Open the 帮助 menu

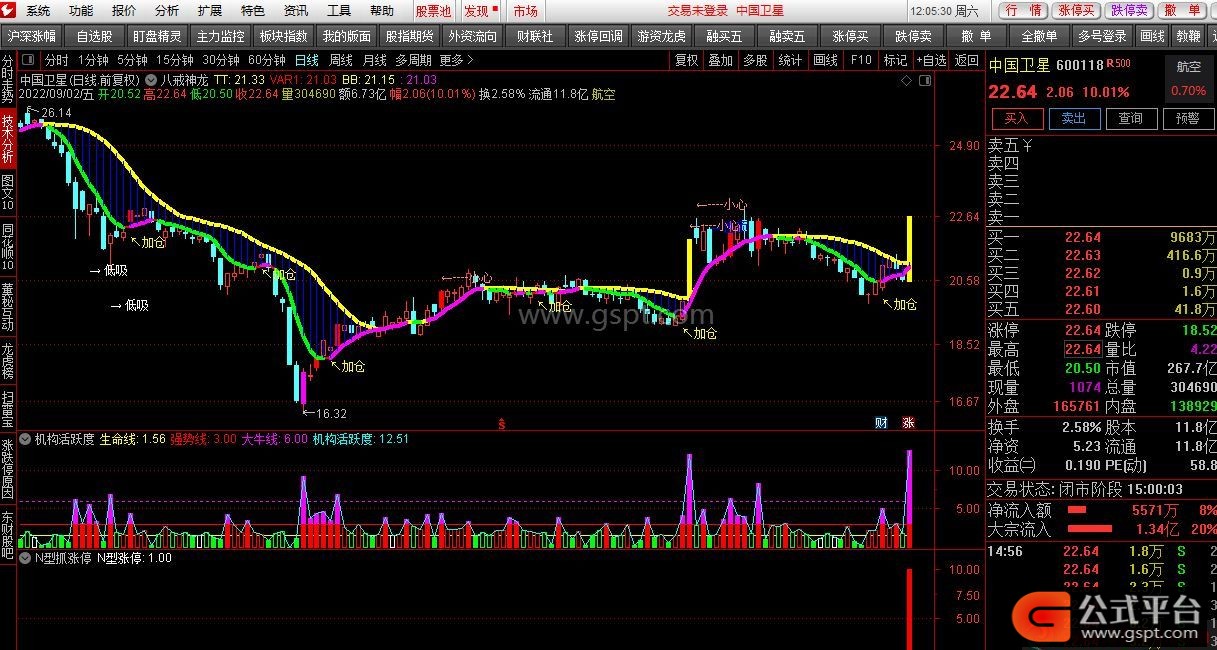click(382, 11)
